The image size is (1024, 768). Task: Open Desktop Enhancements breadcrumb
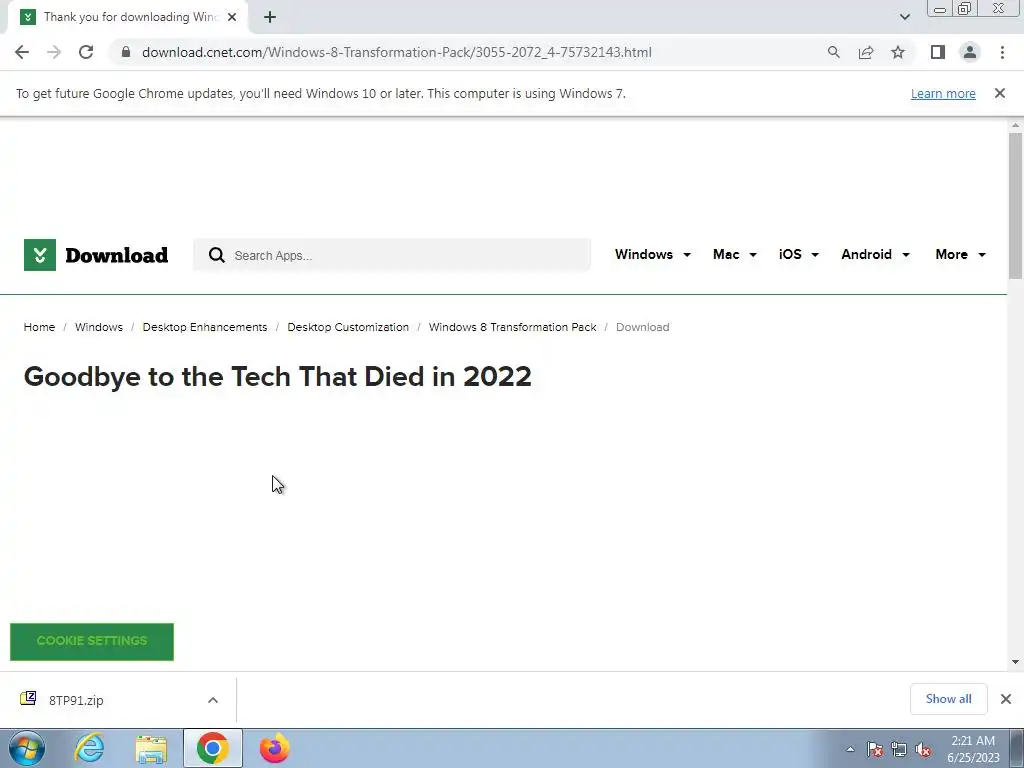coord(205,327)
